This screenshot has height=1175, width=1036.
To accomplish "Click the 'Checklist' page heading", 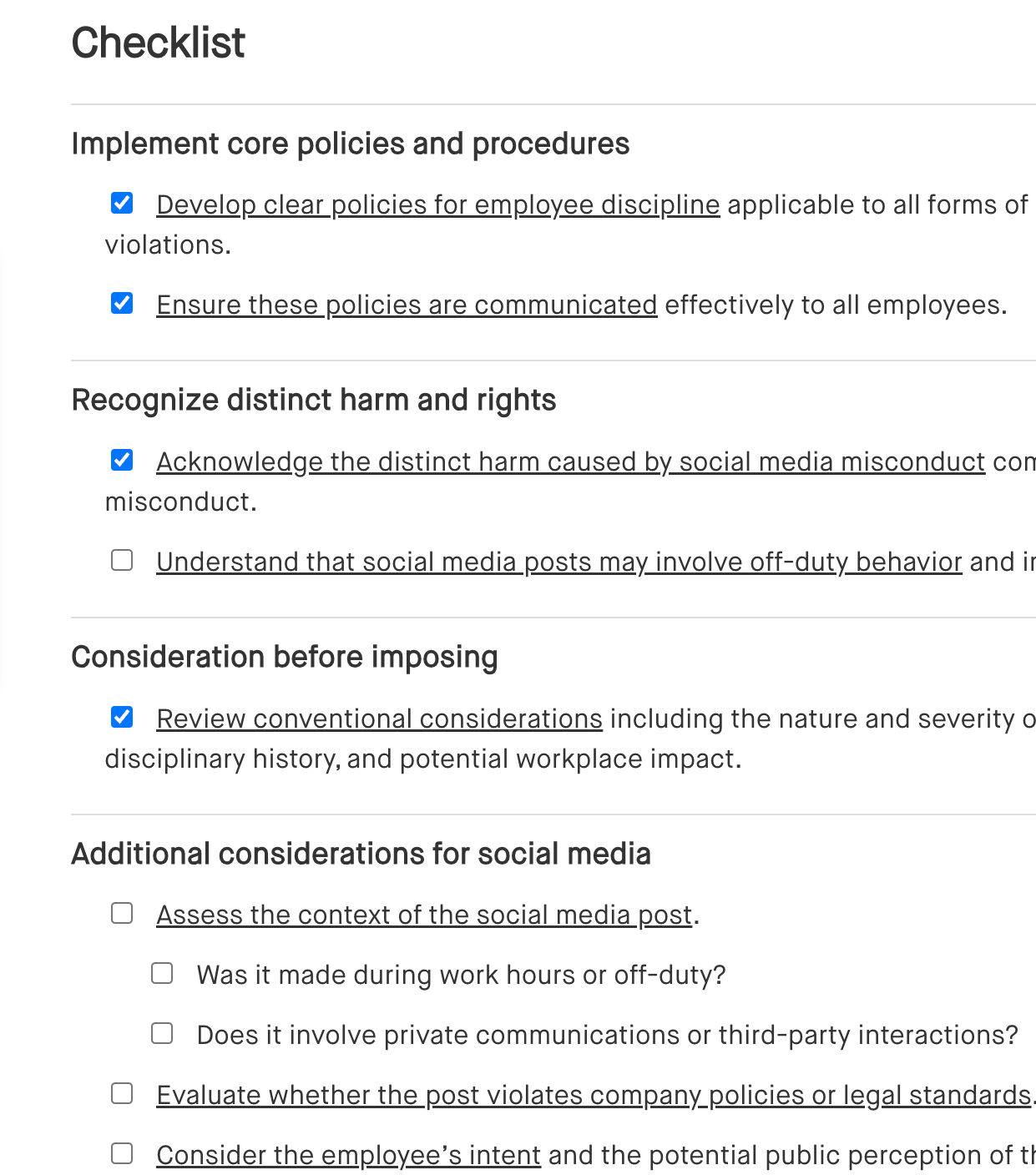I will pyautogui.click(x=159, y=43).
